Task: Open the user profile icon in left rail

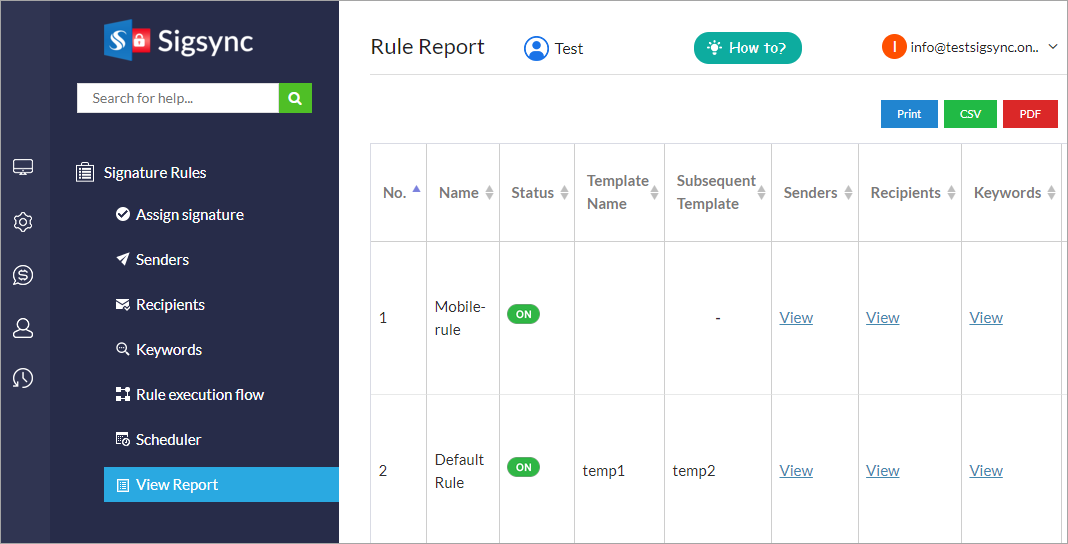Action: 24,328
